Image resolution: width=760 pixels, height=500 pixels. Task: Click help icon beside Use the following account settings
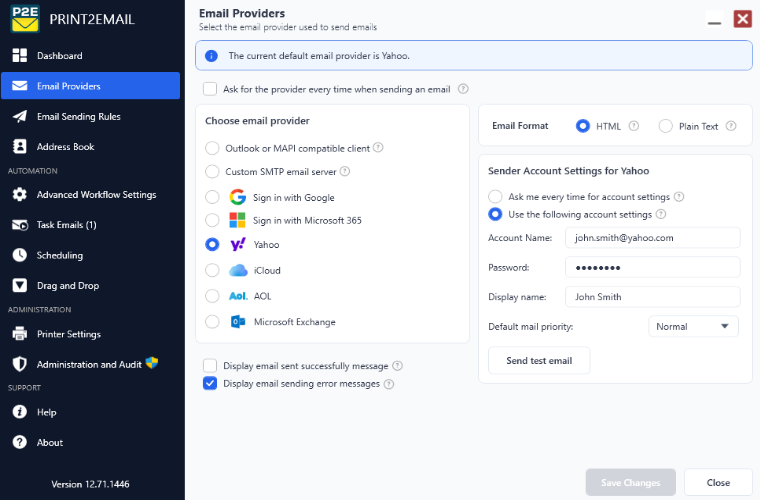coord(661,214)
